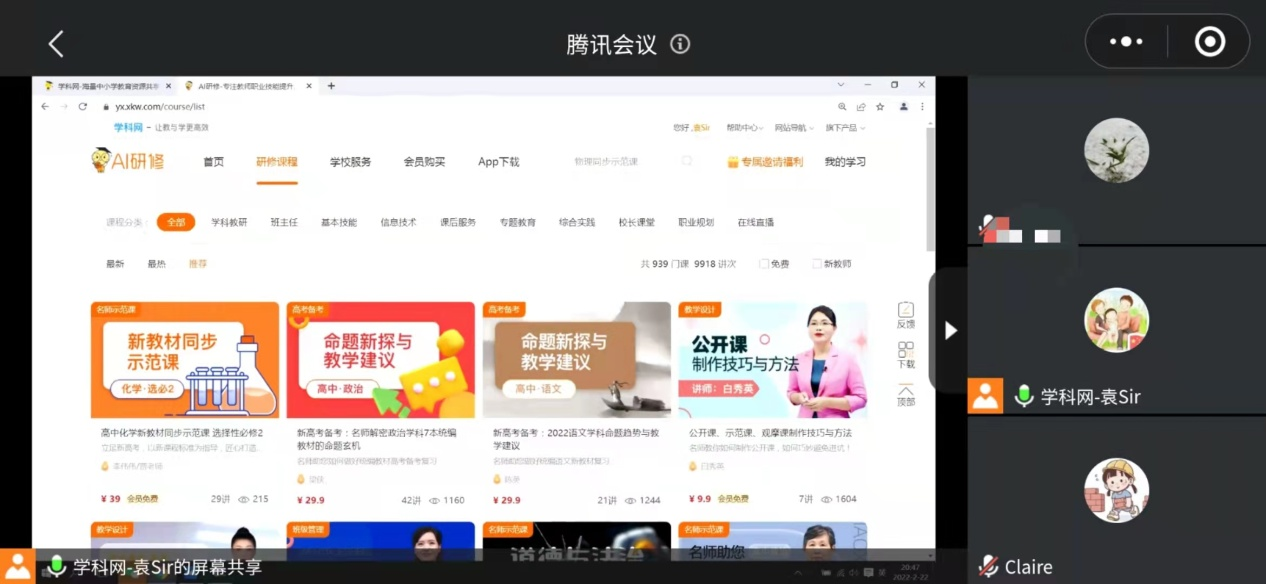Open the Chrome three-dot menu
Screen dimensions: 1266x584
pyautogui.click(x=922, y=106)
